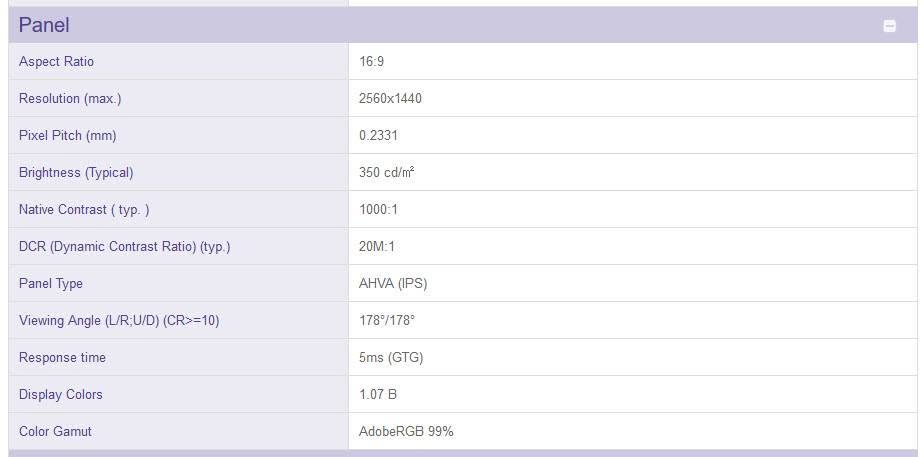Select the Panel Type label
The width and height of the screenshot is (924, 457).
tap(51, 284)
